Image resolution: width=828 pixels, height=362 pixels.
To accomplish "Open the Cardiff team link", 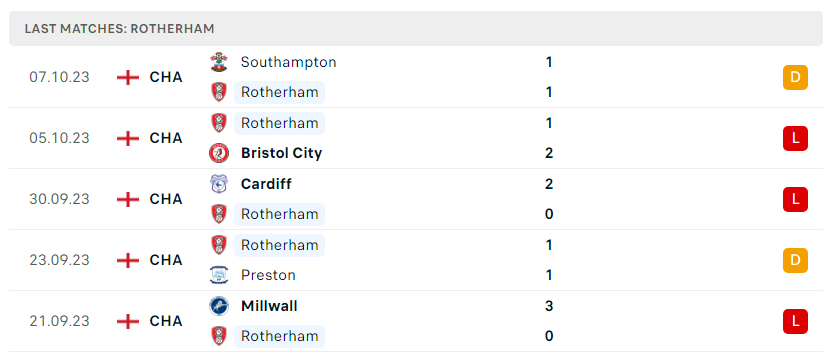I will tap(266, 184).
